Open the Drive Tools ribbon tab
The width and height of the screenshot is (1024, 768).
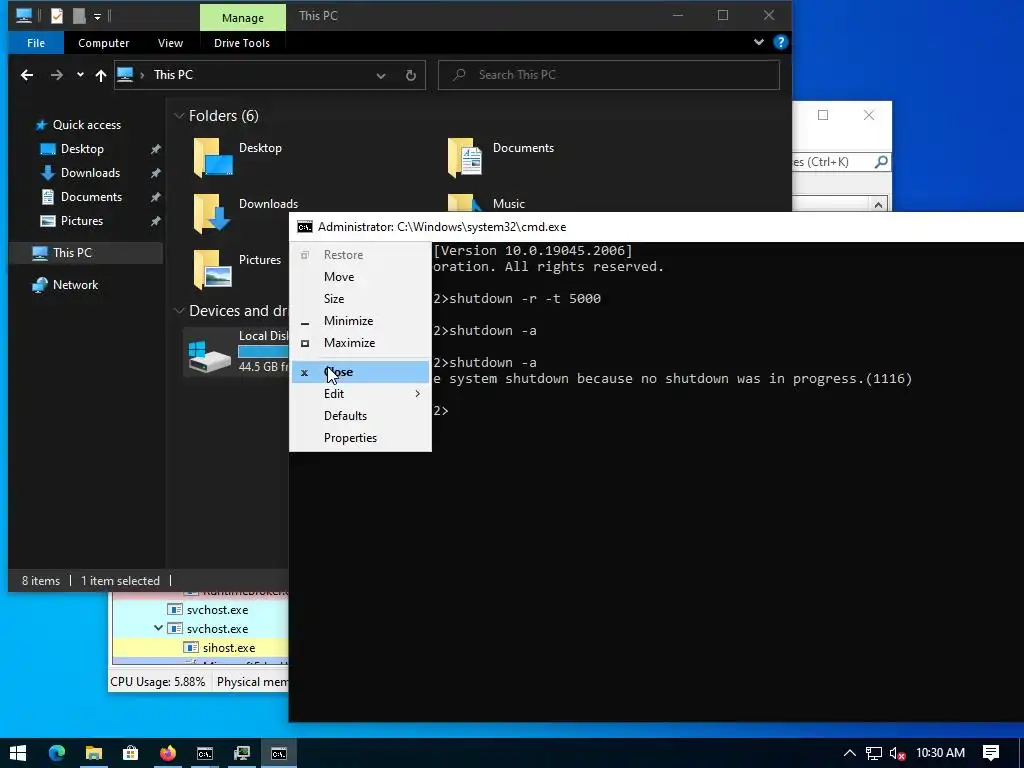coord(242,43)
